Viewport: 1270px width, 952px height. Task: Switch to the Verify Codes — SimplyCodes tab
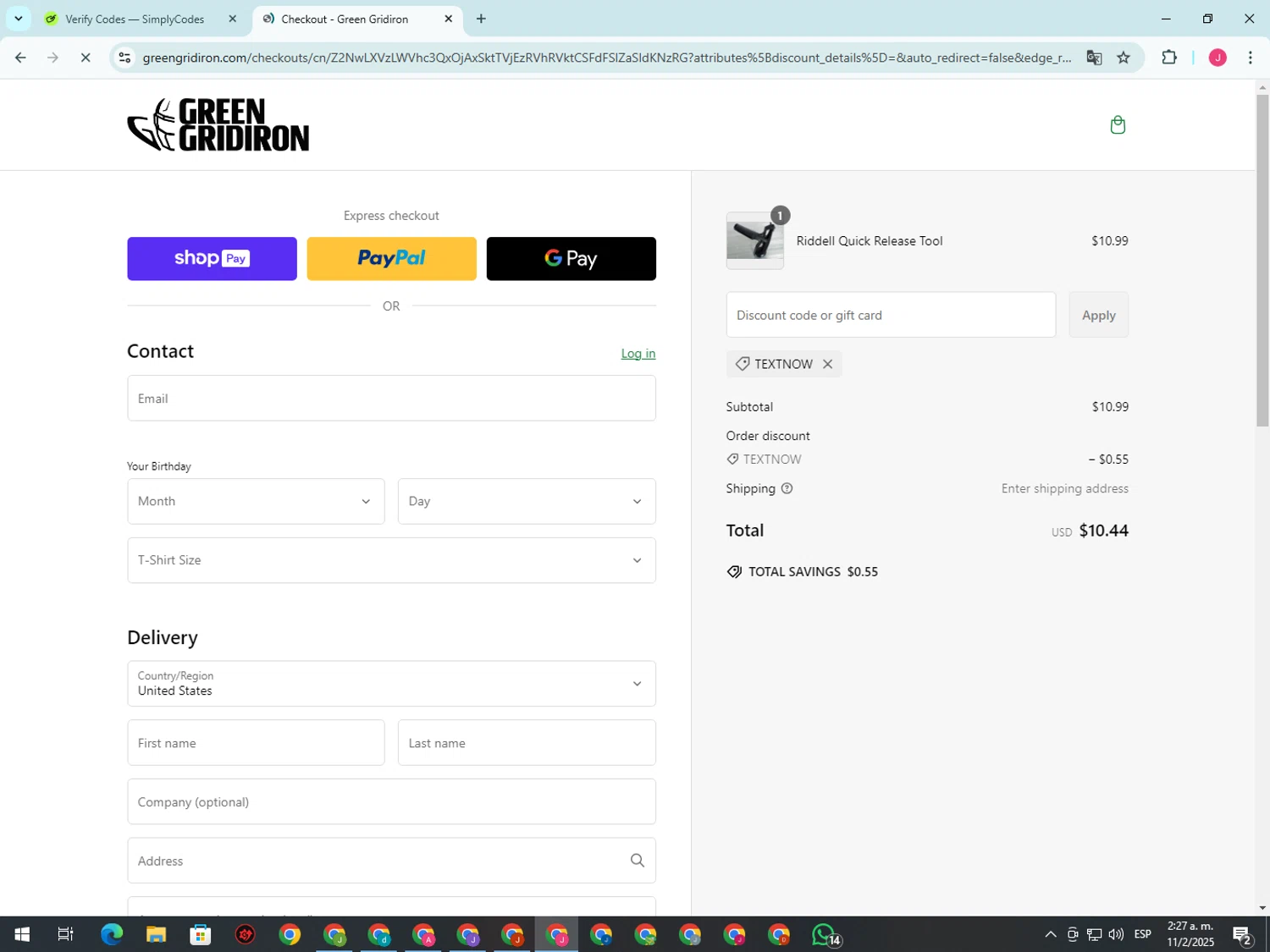(x=135, y=19)
